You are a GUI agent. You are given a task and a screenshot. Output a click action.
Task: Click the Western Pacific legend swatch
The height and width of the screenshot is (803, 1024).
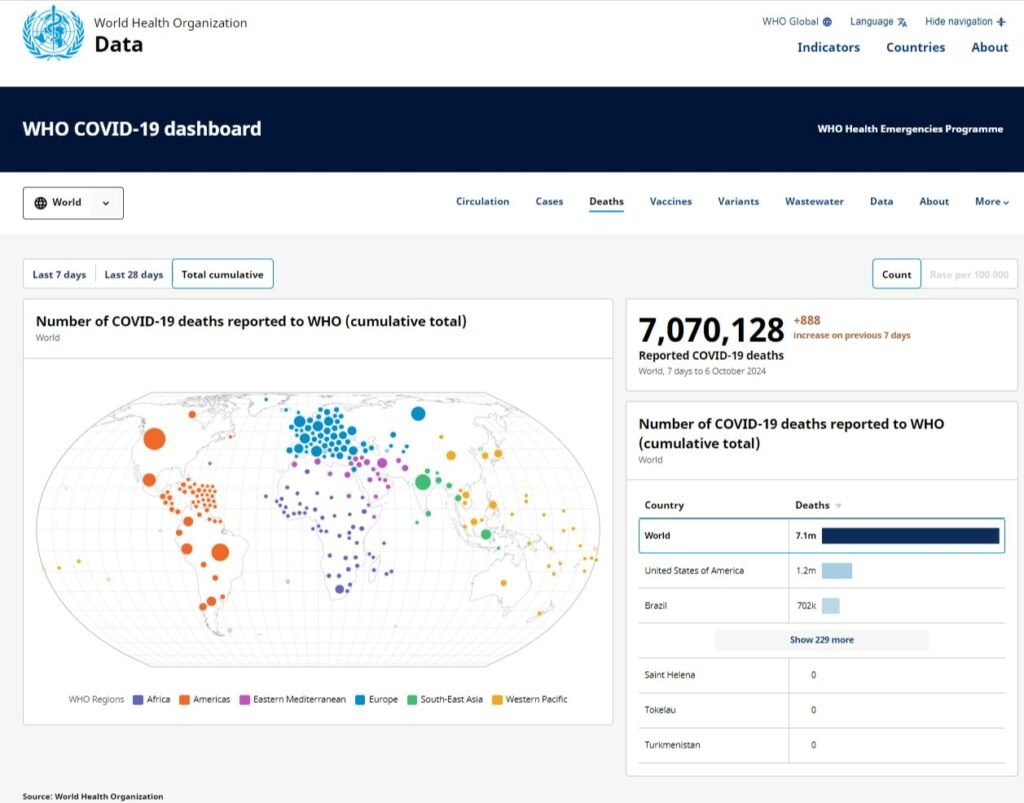tap(497, 700)
